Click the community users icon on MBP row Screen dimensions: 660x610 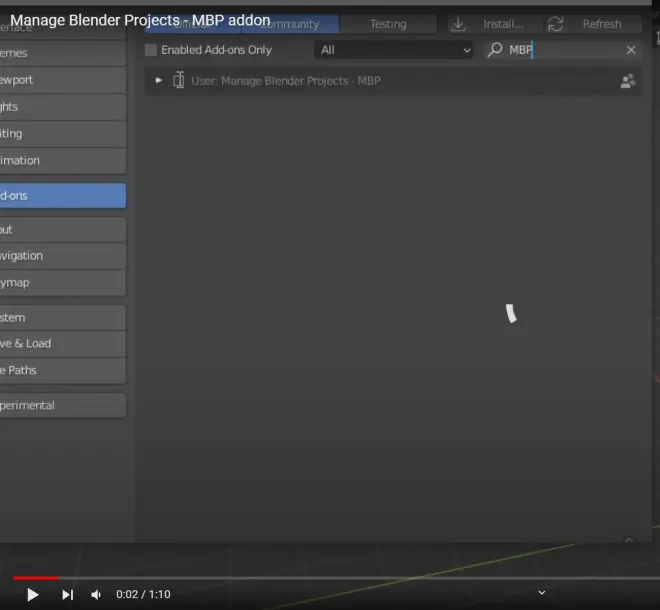click(628, 81)
